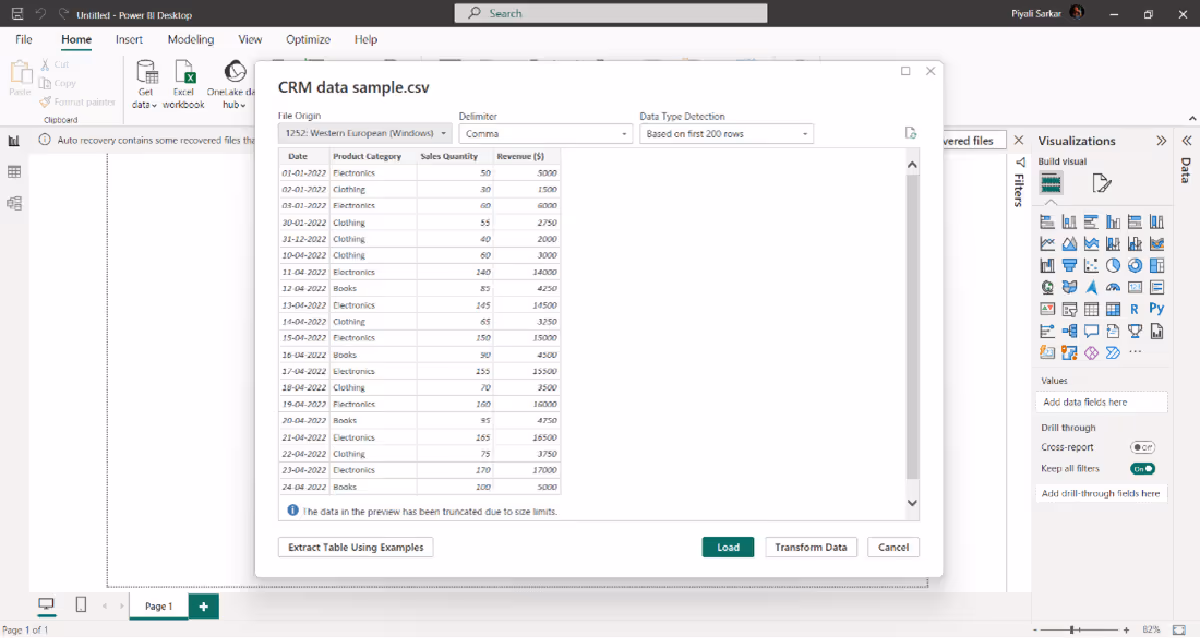Get more visuals via ellipsis

pos(1135,352)
